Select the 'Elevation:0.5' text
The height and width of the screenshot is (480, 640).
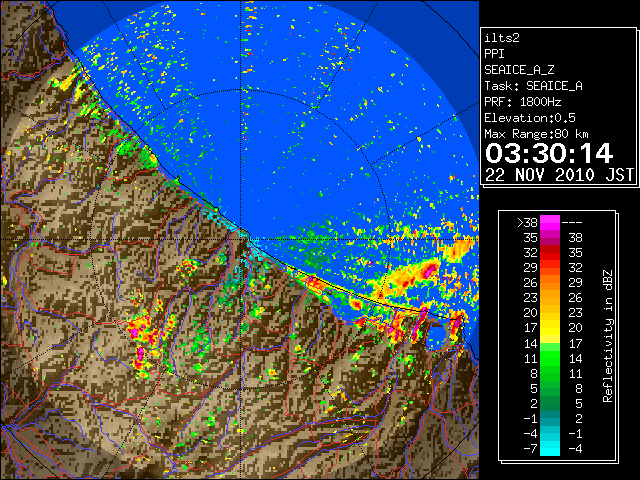pos(530,118)
